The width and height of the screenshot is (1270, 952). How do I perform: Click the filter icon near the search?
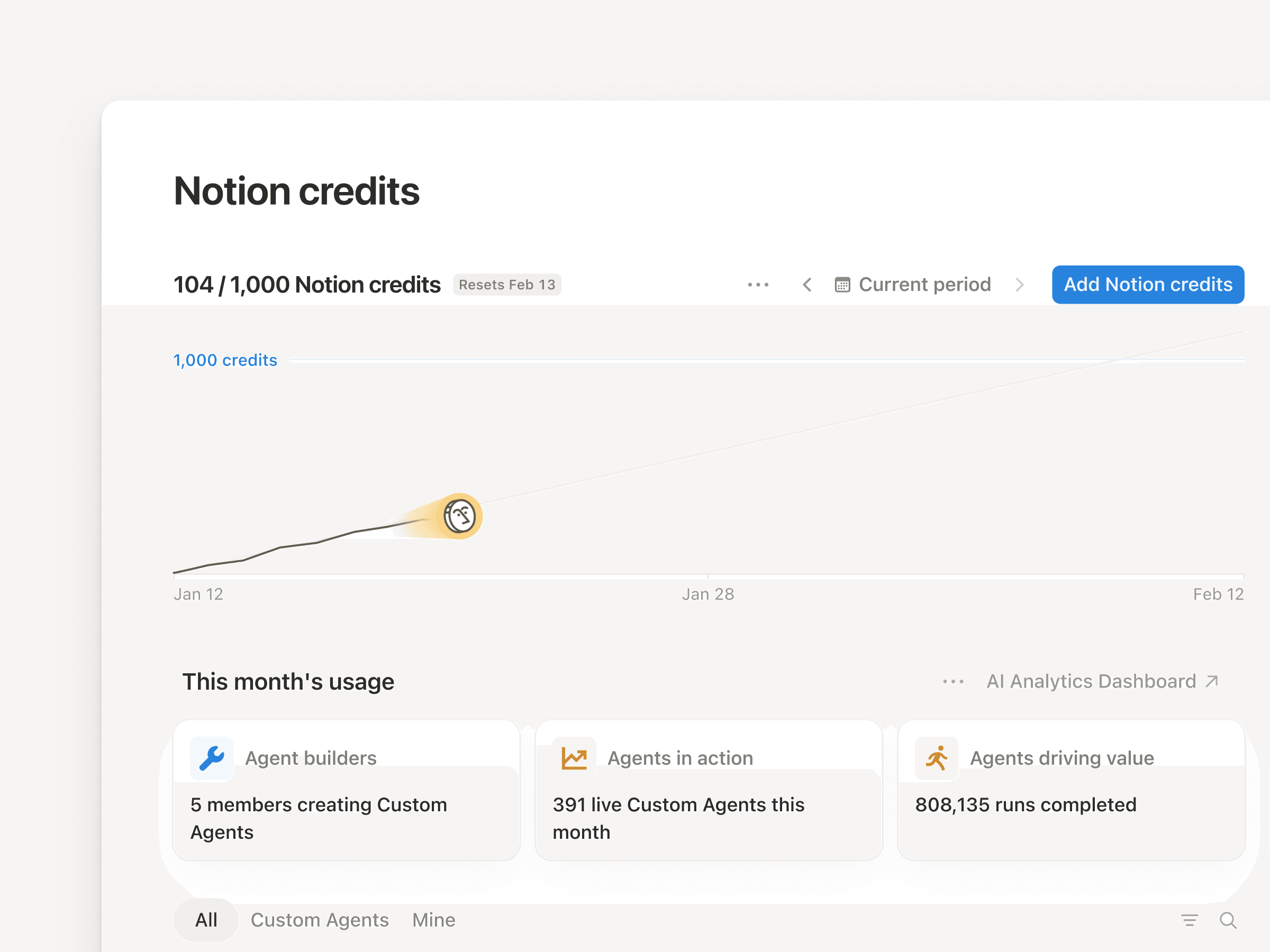tap(1189, 919)
